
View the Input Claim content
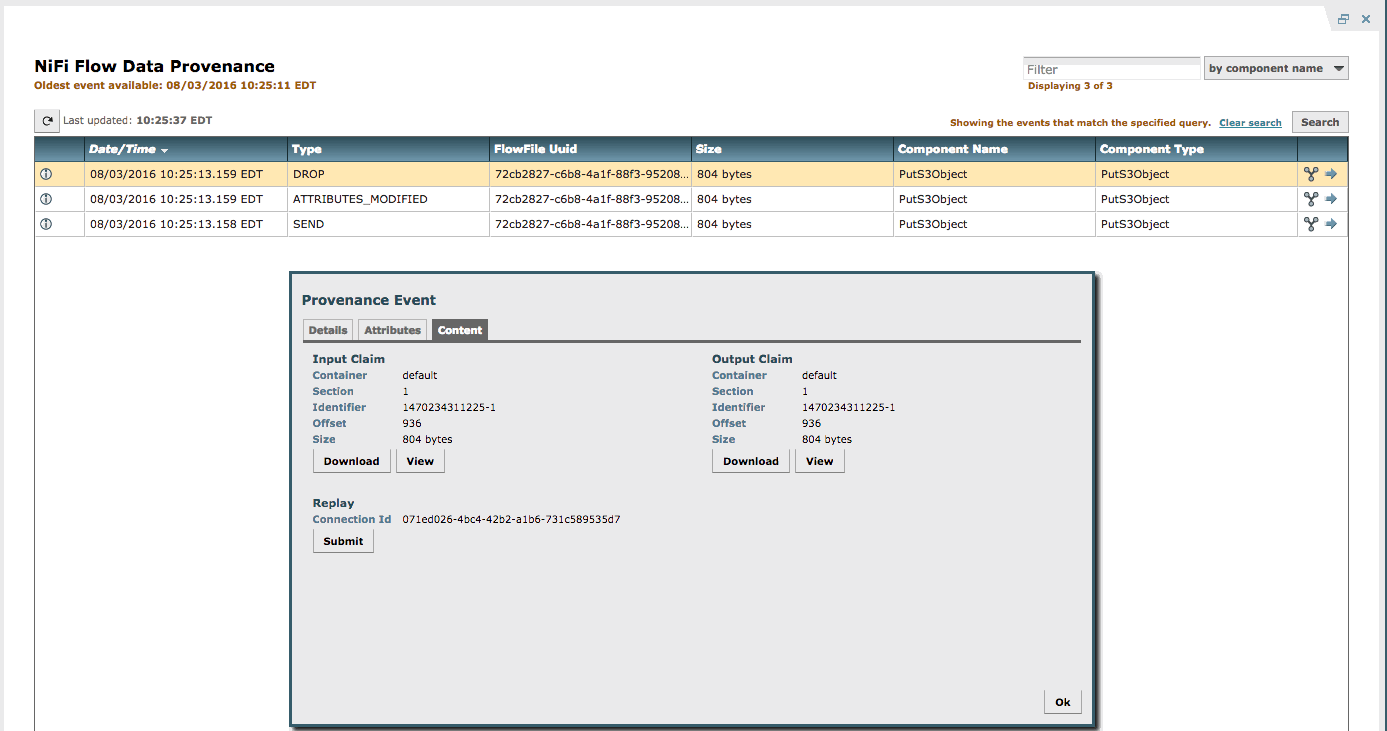pos(420,461)
